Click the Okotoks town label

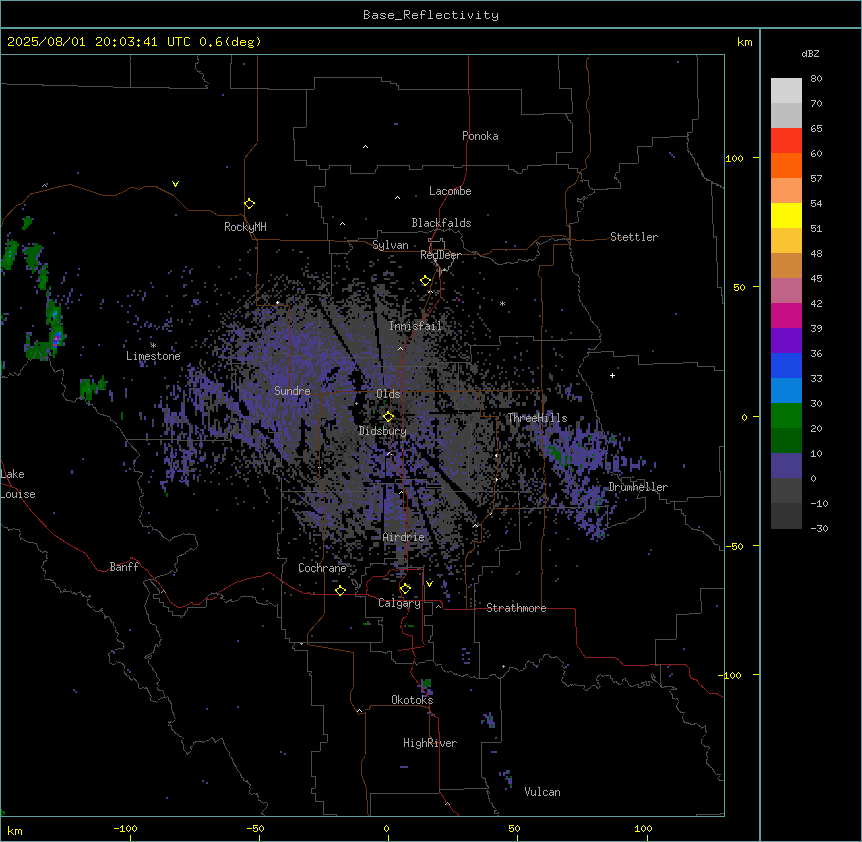[412, 700]
